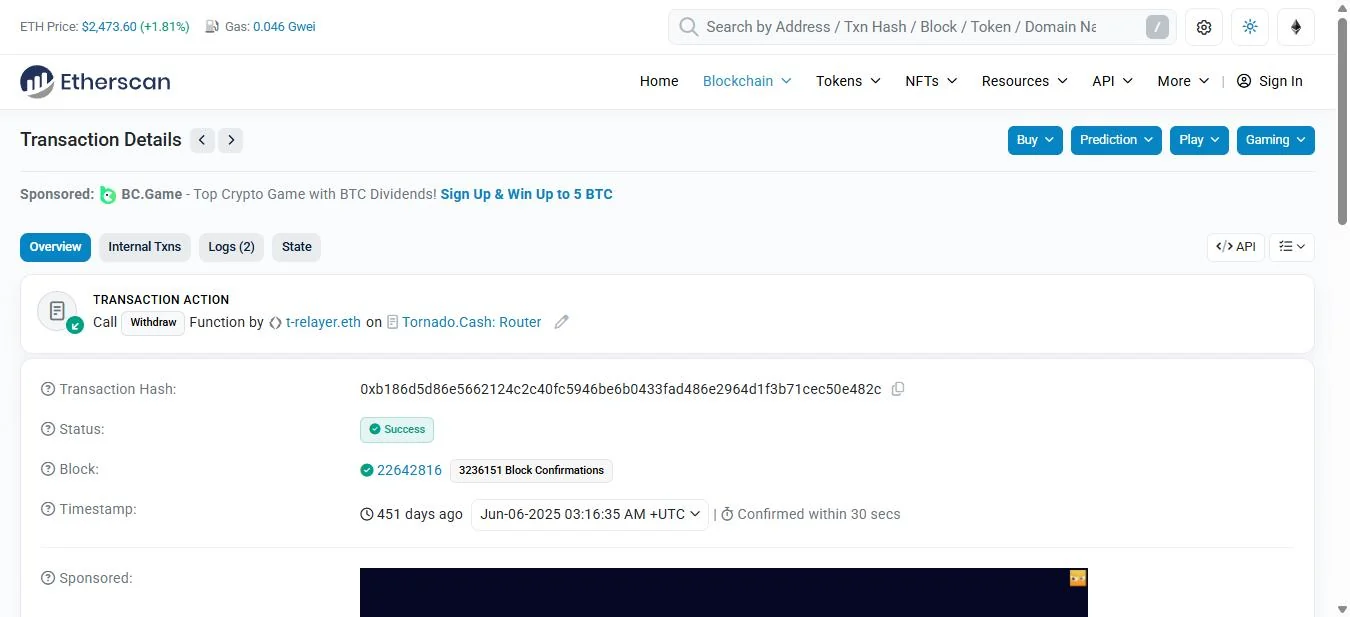
Task: Open the </> API button
Action: click(x=1236, y=247)
